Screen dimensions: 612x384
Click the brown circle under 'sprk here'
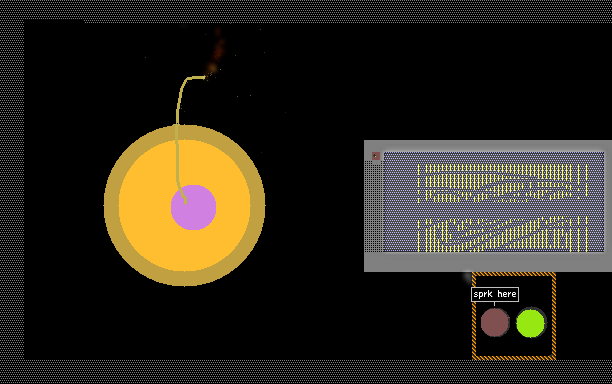click(x=495, y=322)
